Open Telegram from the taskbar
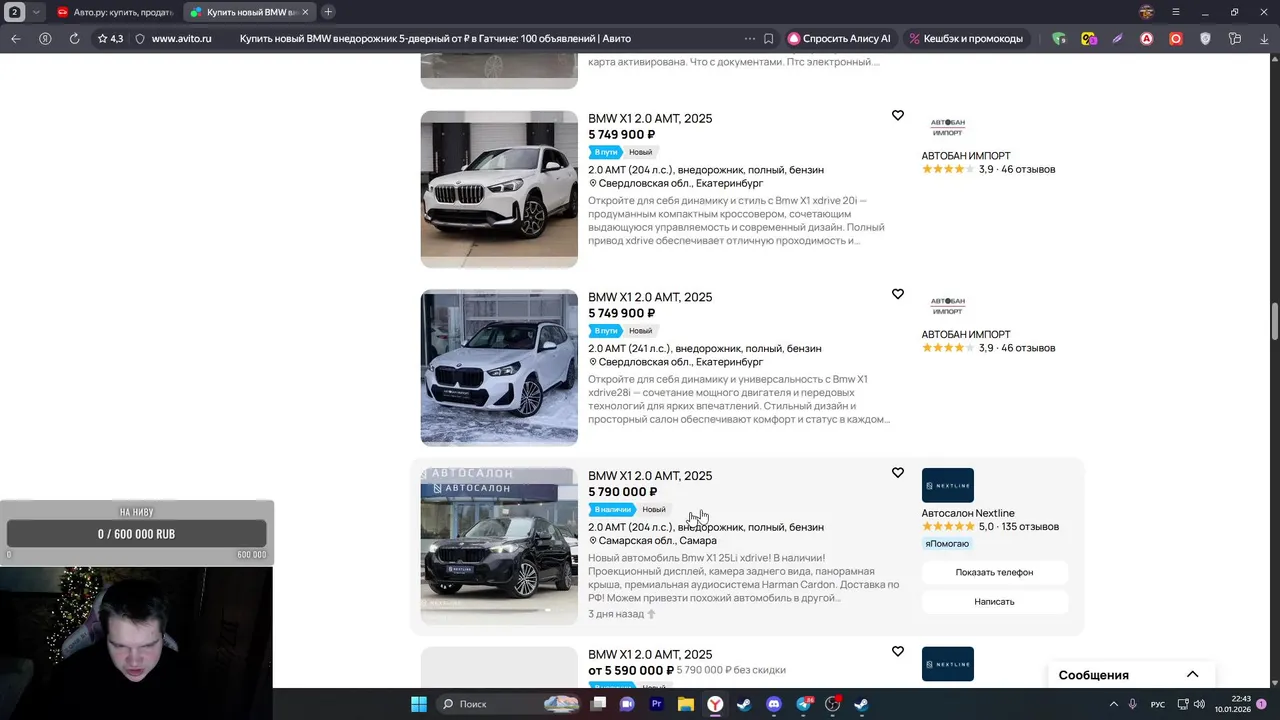Screen dimensions: 1280x720 pos(804,704)
